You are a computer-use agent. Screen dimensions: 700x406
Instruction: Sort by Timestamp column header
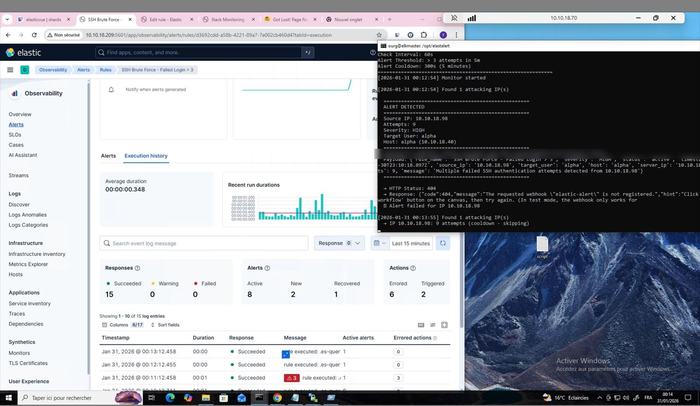click(116, 338)
